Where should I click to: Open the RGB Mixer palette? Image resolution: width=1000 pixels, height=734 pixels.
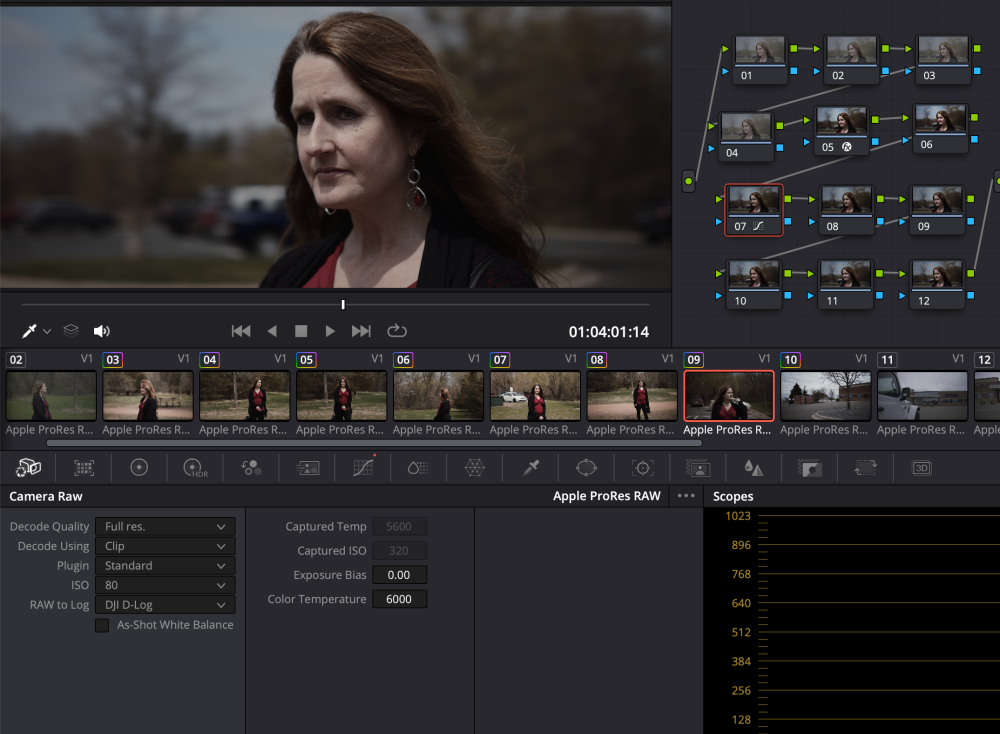[250, 467]
